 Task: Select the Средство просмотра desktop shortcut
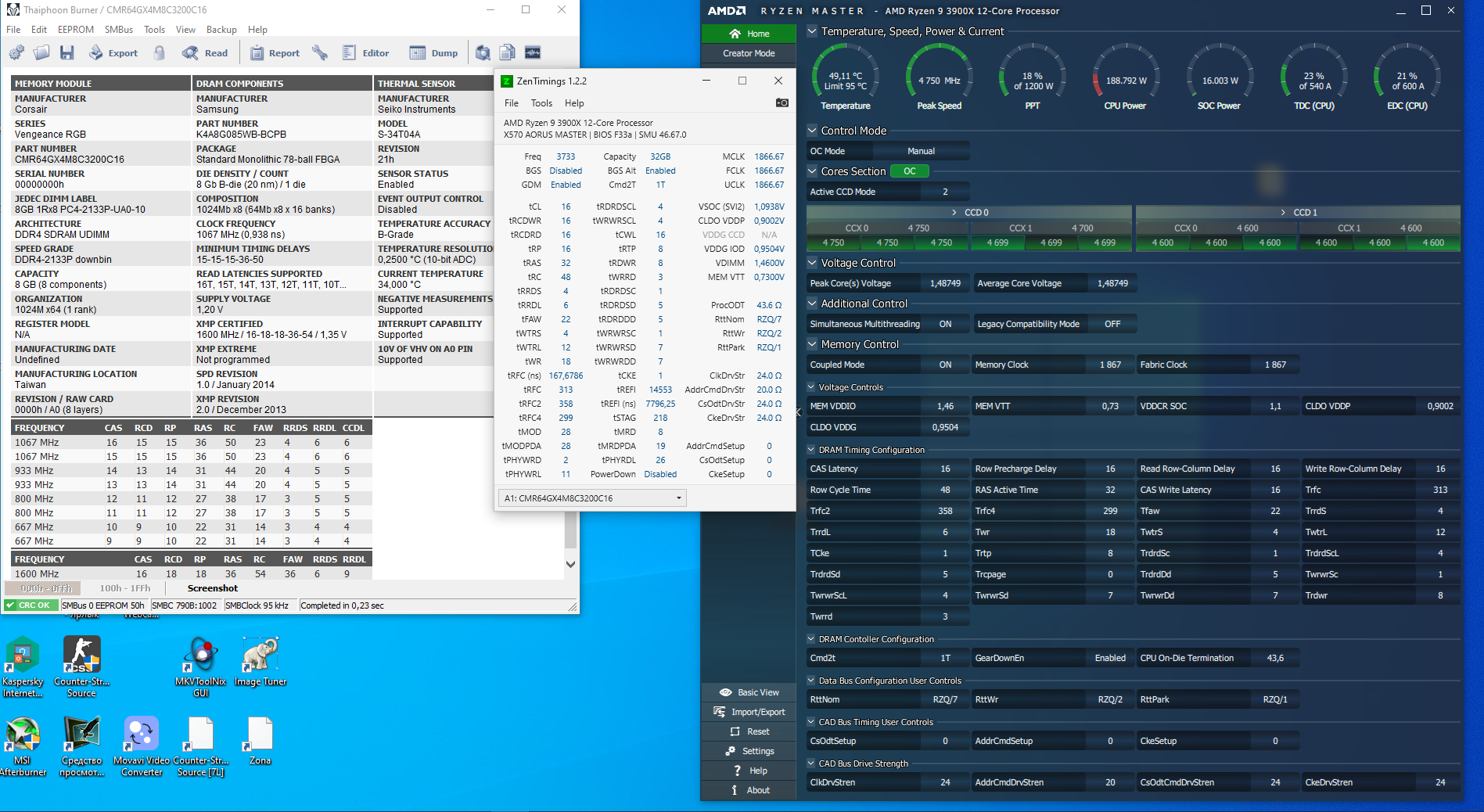point(82,746)
